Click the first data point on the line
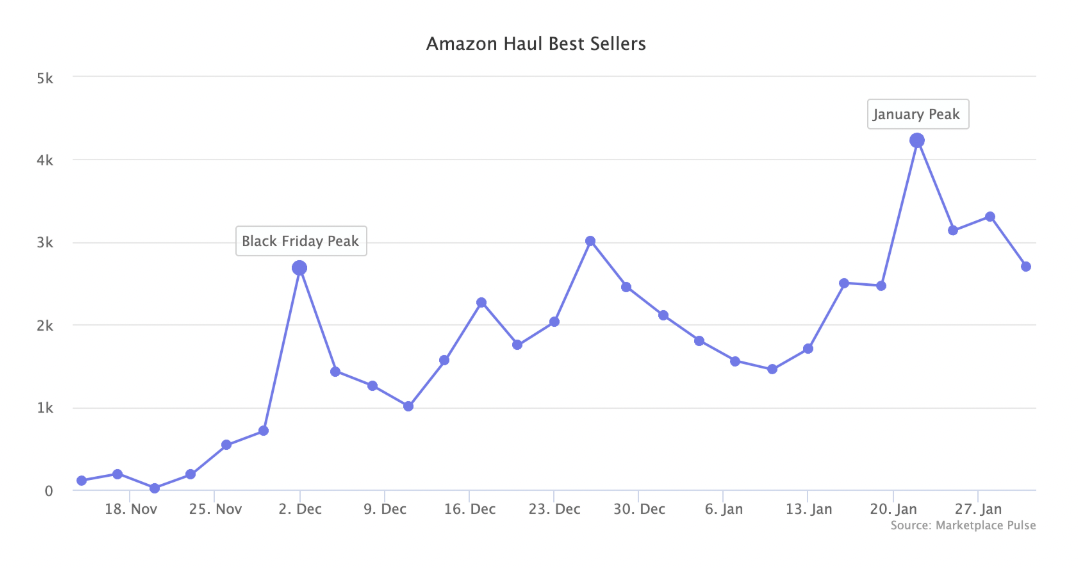Viewport: 1078px width, 568px height. point(81,481)
